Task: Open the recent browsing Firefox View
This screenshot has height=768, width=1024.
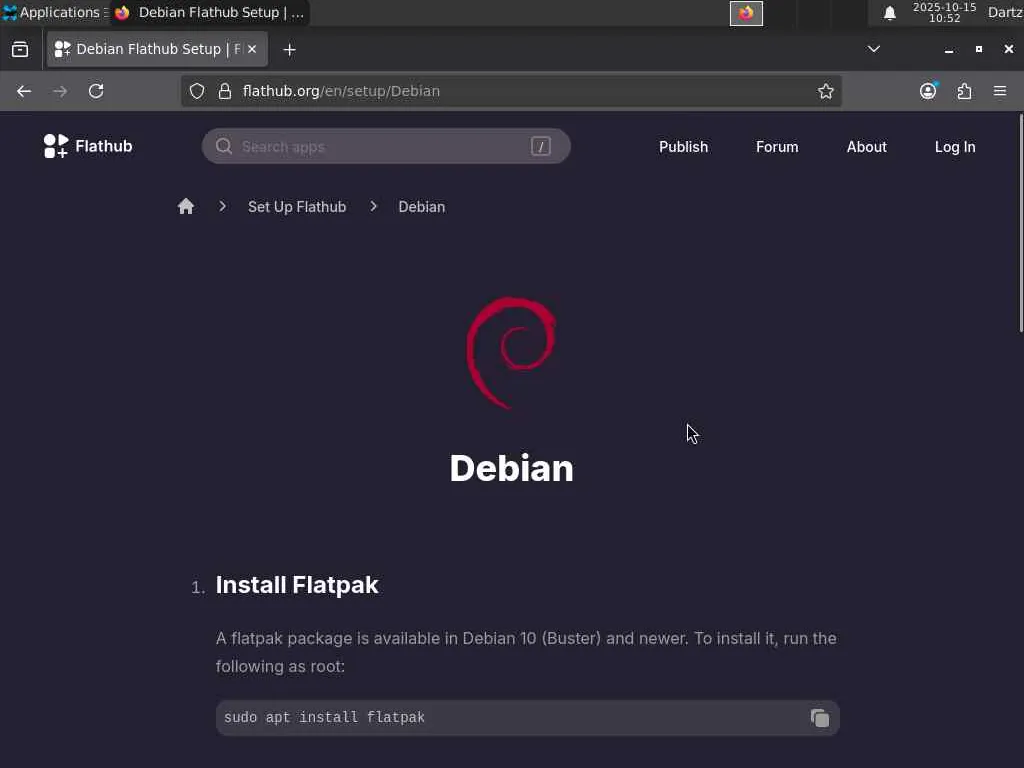Action: pyautogui.click(x=20, y=49)
